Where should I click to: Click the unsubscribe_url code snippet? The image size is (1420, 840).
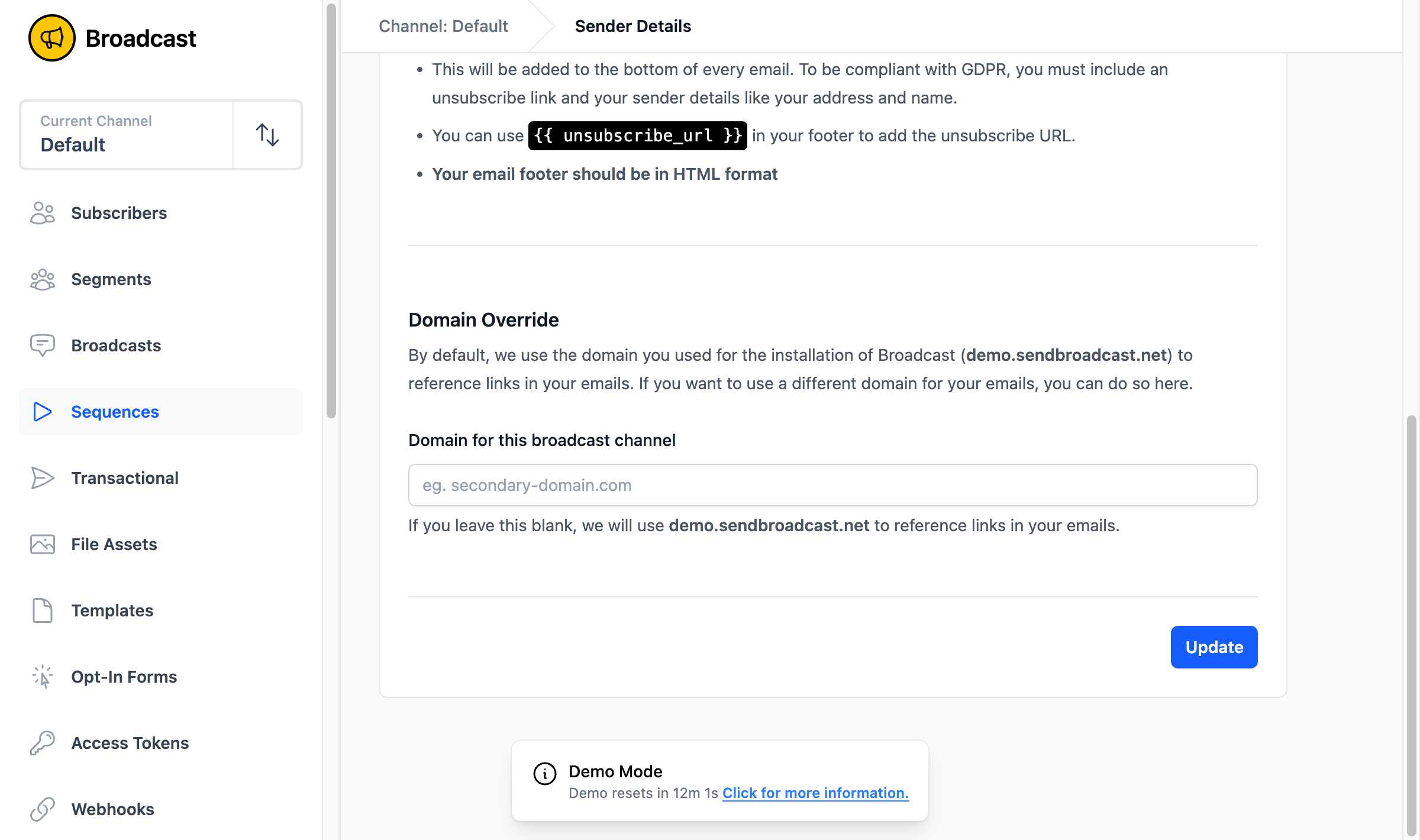637,135
